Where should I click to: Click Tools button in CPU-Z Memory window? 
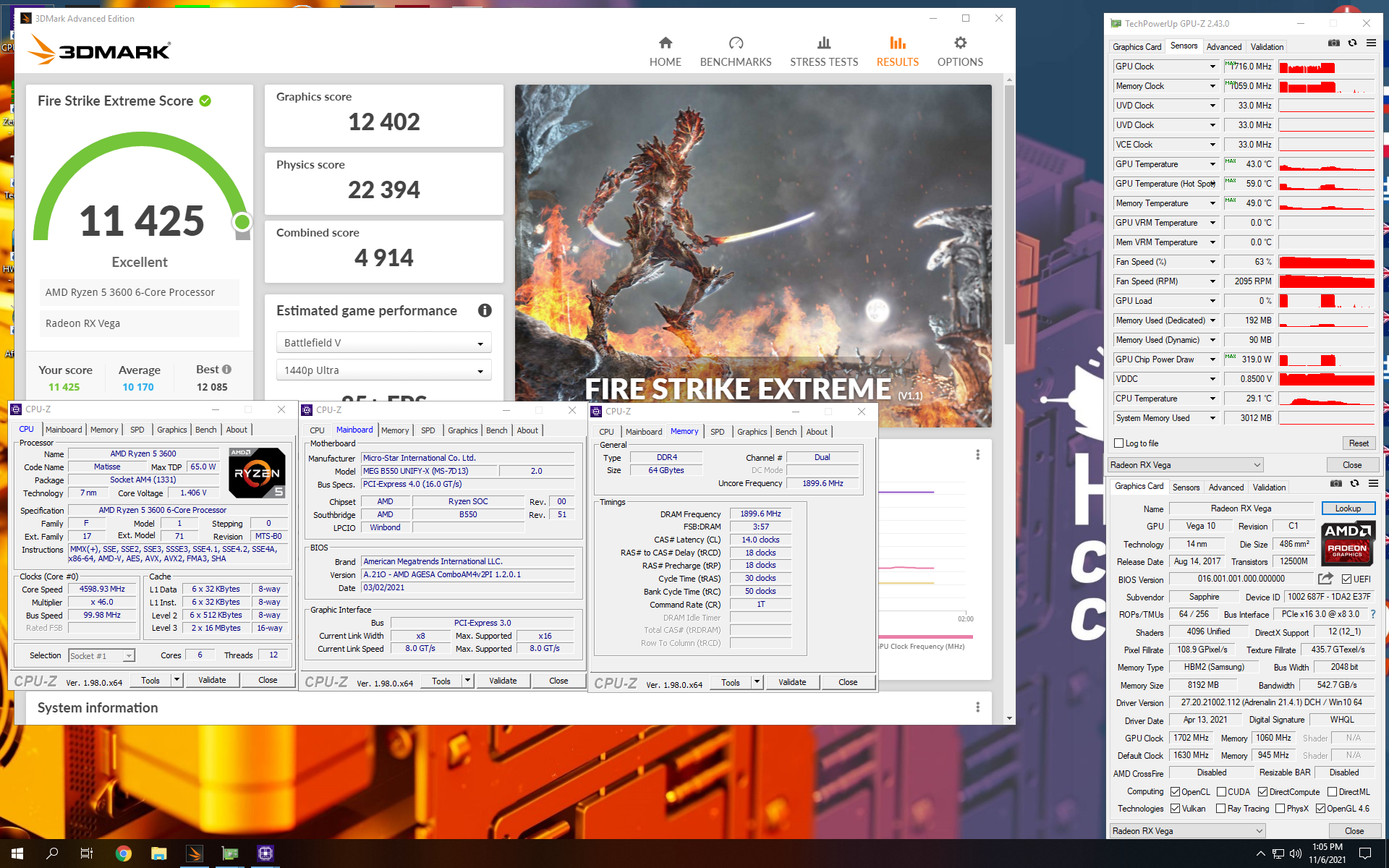click(x=731, y=682)
